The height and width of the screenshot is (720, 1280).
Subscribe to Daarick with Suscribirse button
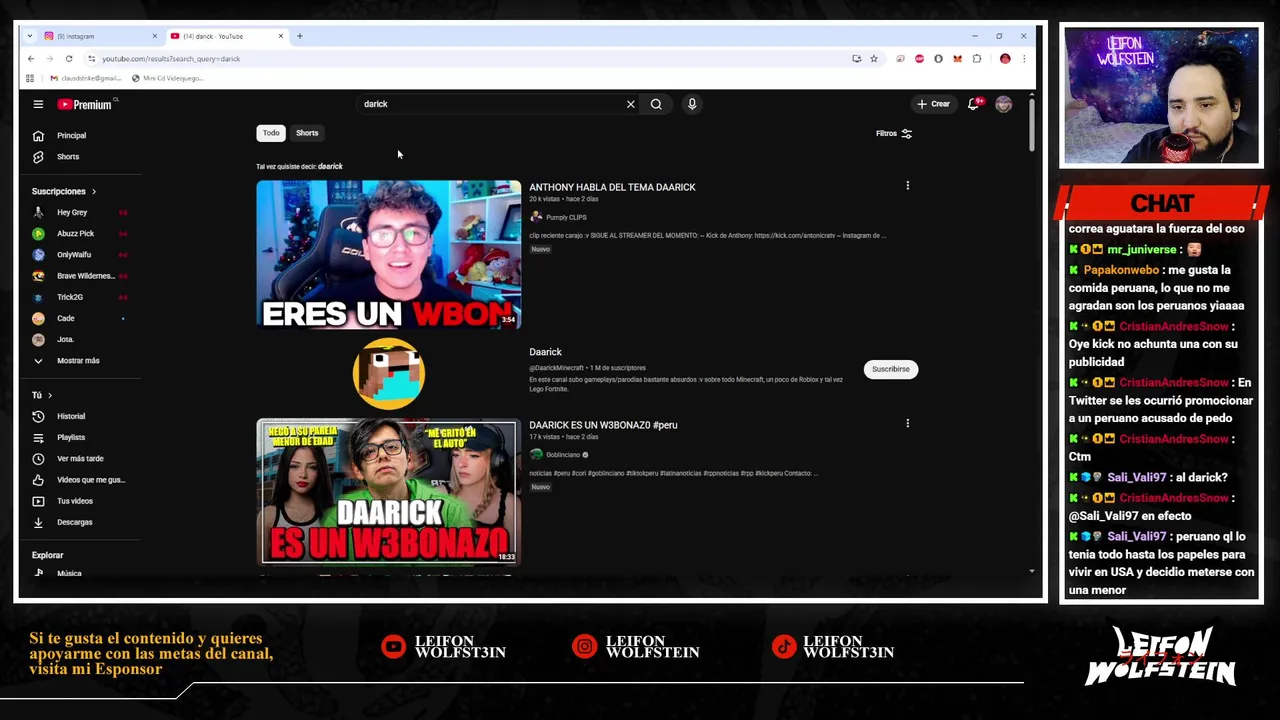[x=890, y=369]
